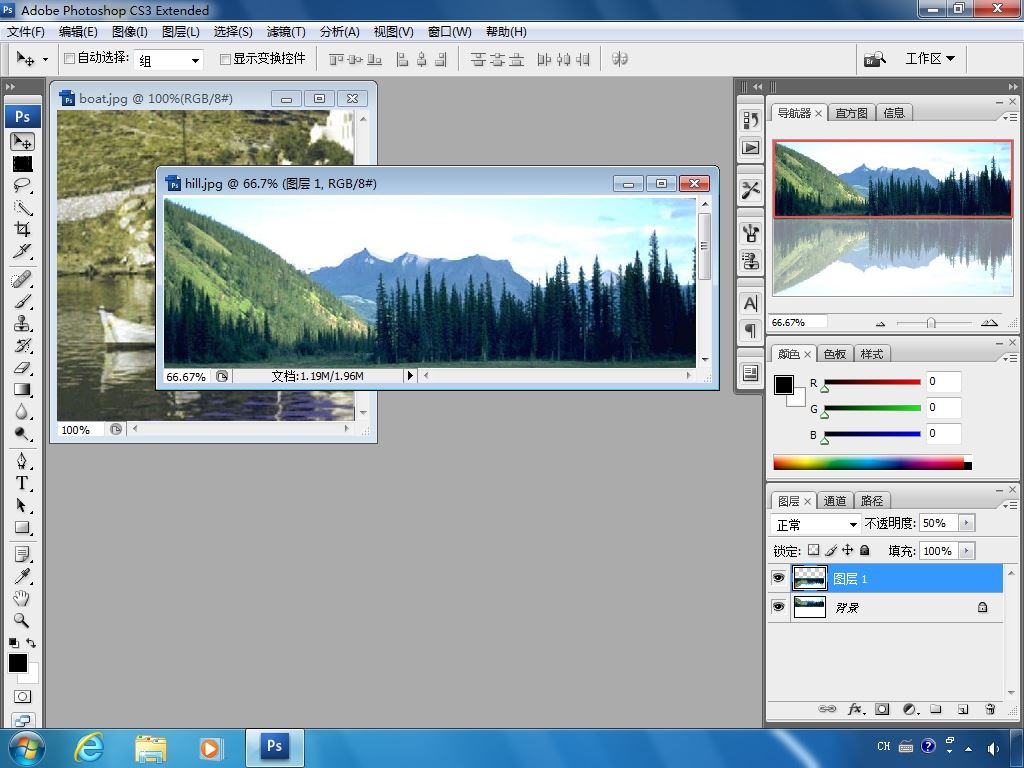The height and width of the screenshot is (768, 1024).
Task: Select the Slice tool
Action: pyautogui.click(x=22, y=251)
